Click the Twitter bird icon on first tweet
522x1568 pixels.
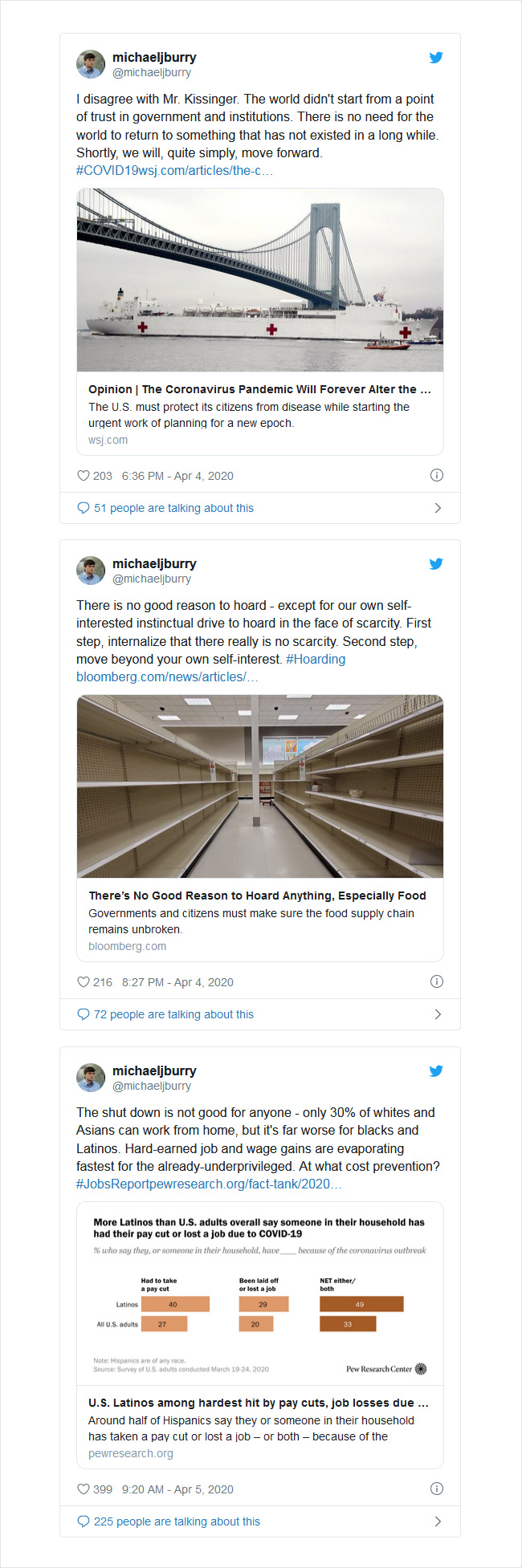[436, 57]
